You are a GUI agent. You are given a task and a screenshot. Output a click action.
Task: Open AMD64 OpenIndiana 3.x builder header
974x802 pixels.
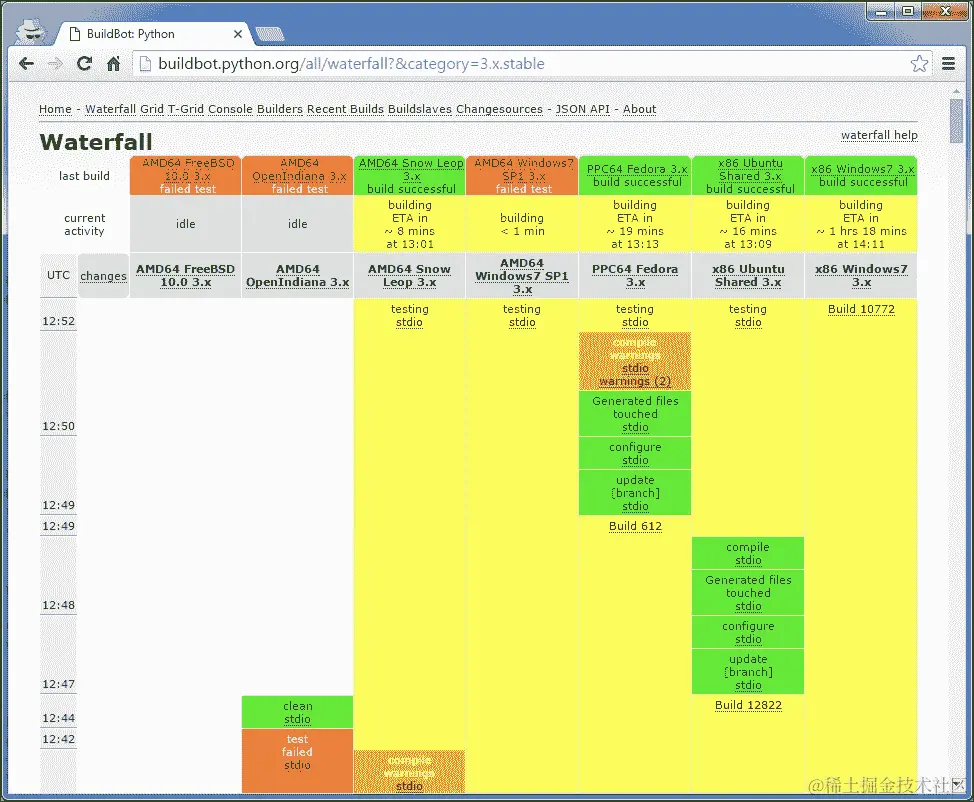click(x=298, y=276)
